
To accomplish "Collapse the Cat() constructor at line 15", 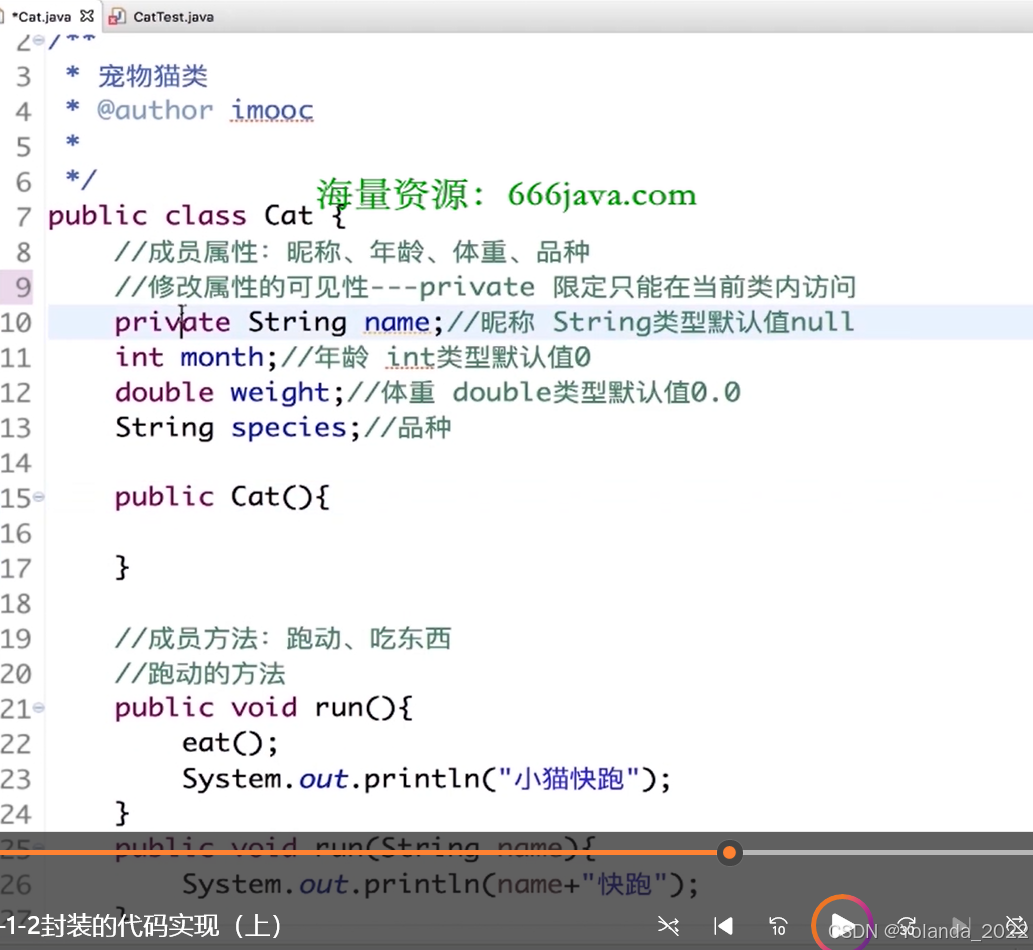I will (39, 497).
